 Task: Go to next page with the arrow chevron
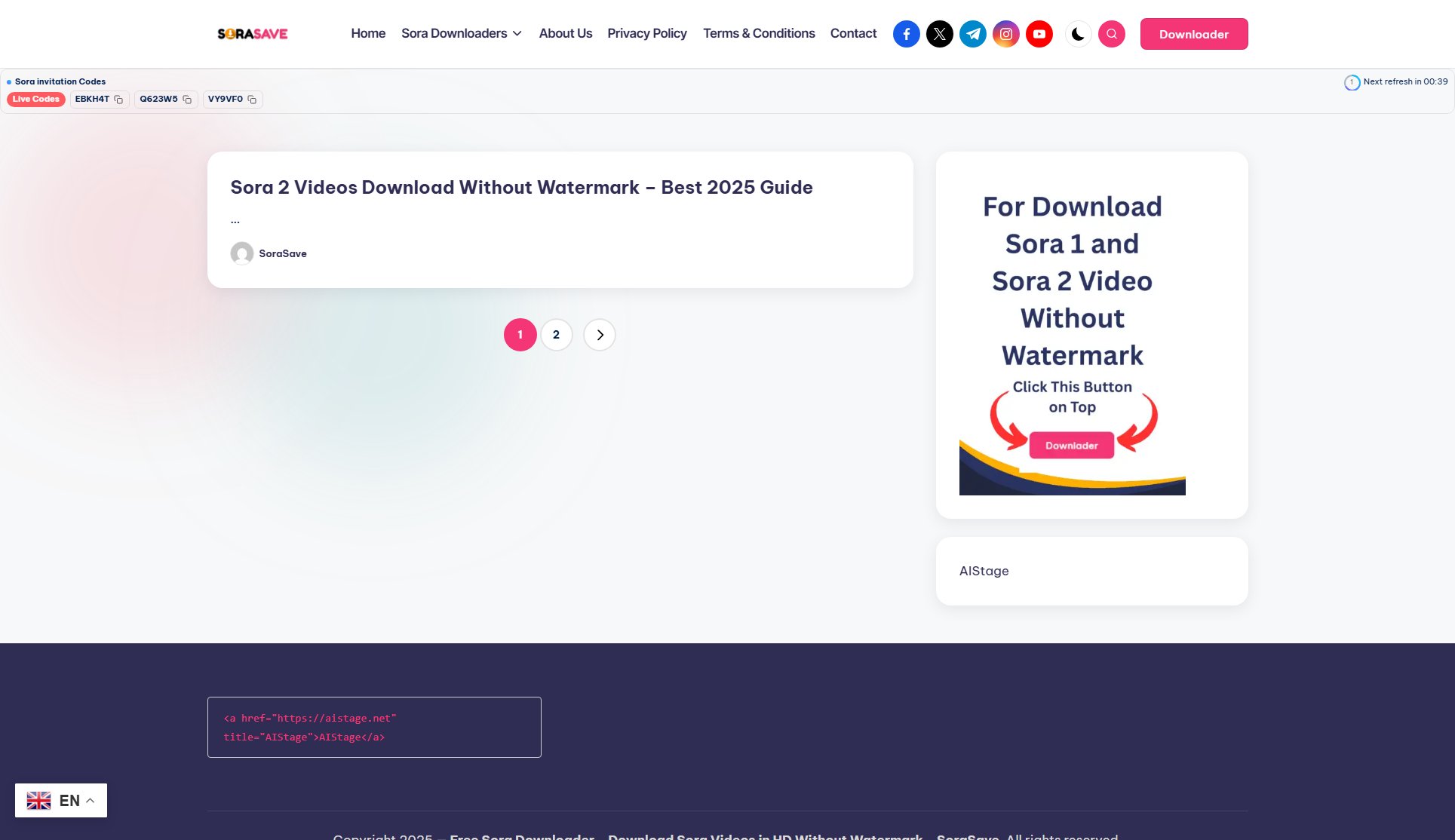tap(599, 334)
